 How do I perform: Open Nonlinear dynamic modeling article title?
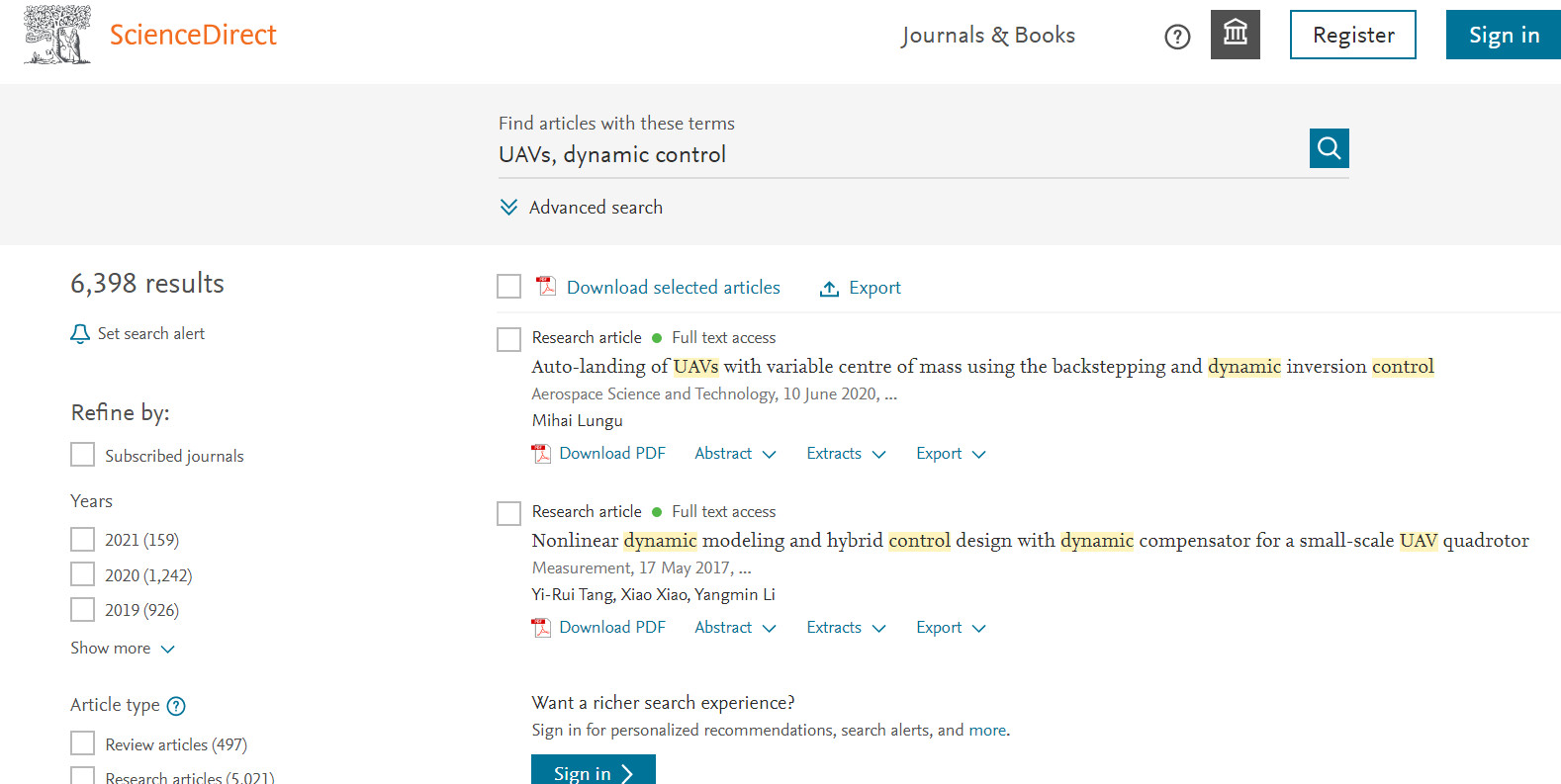point(1030,540)
